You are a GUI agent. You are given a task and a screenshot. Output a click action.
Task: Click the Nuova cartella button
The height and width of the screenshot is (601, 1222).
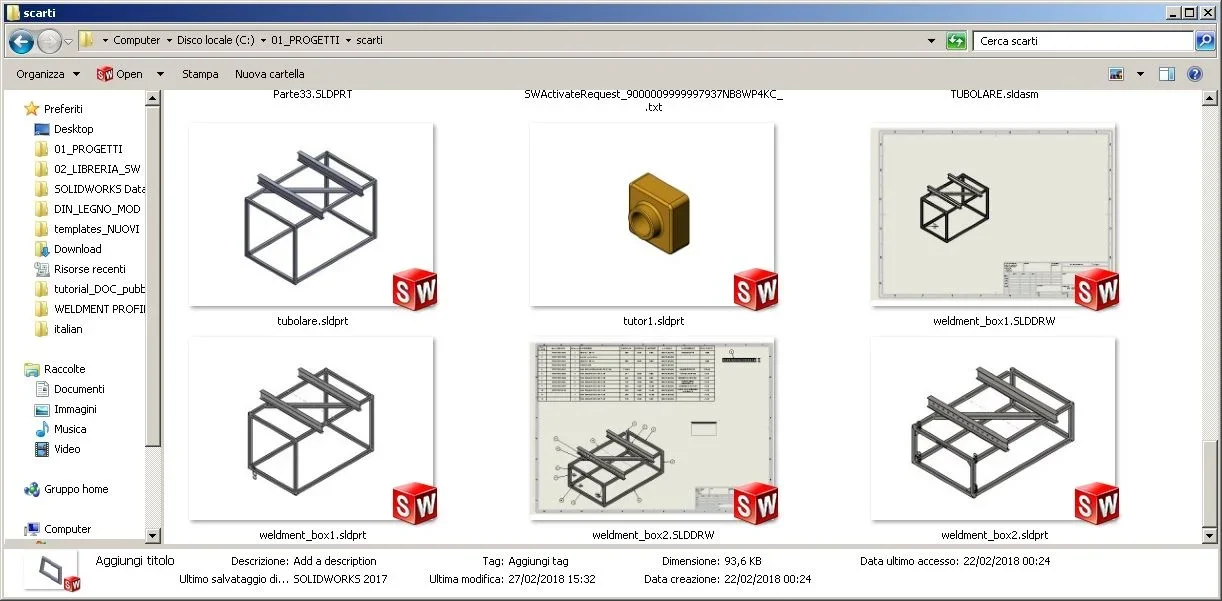coord(270,74)
